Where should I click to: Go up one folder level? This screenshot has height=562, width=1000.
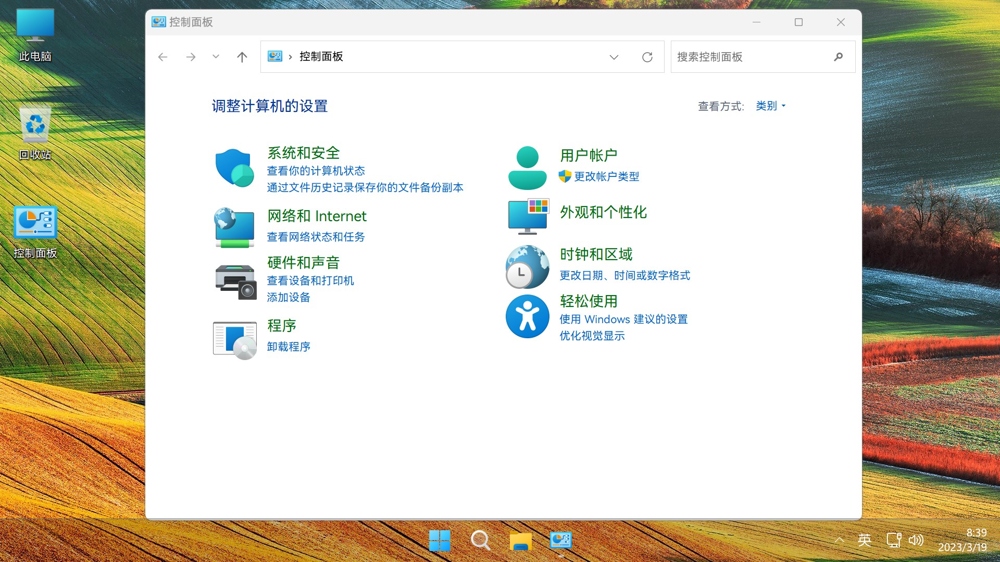pos(242,57)
